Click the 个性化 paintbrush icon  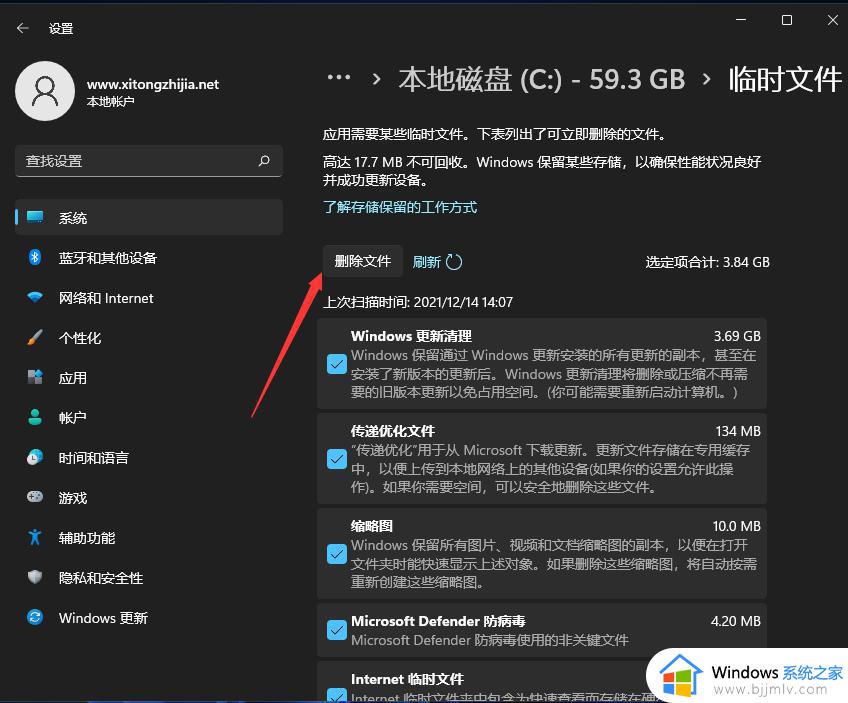pos(35,337)
